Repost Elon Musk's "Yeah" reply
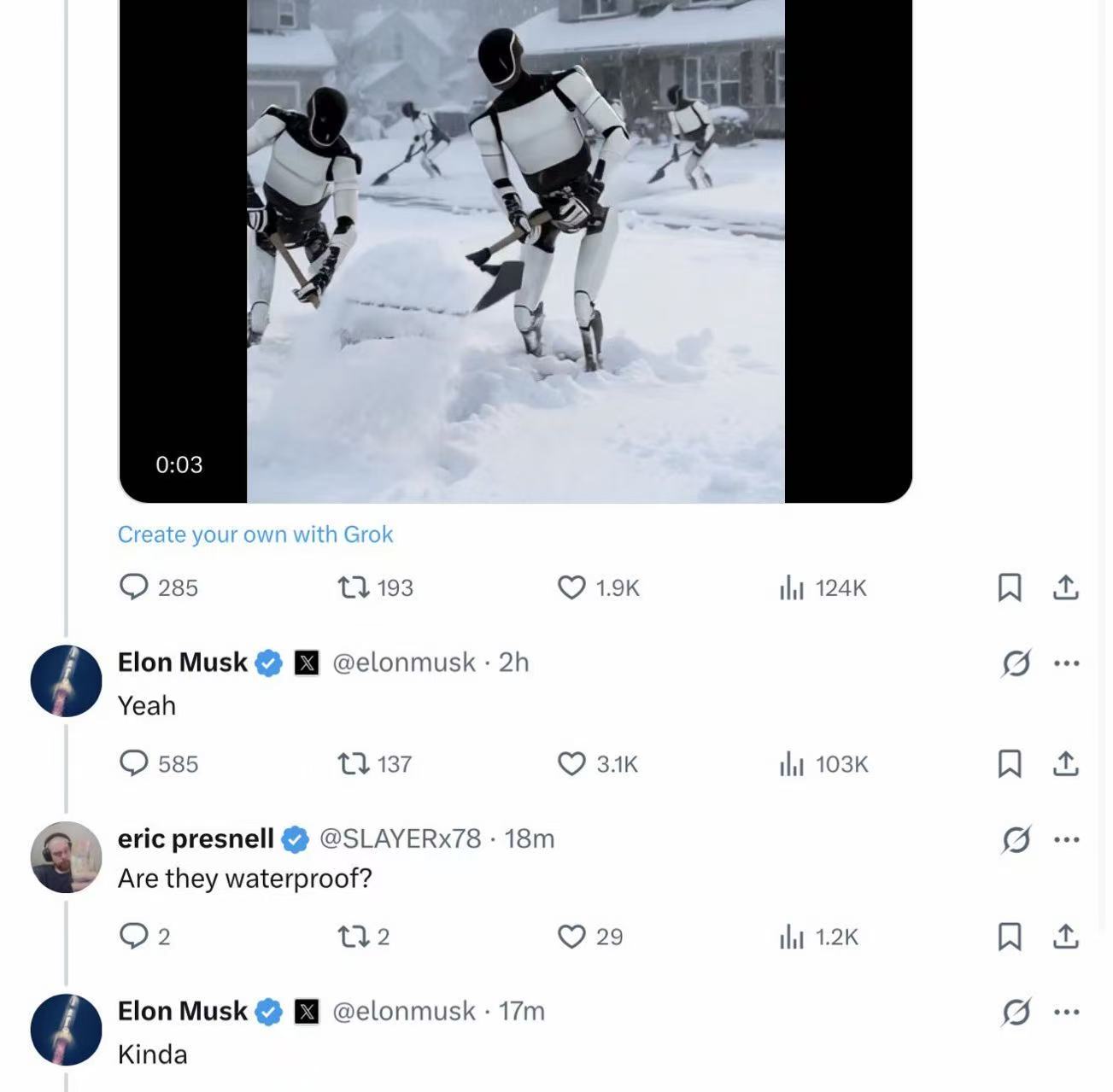The image size is (1113, 1092). pos(354,763)
